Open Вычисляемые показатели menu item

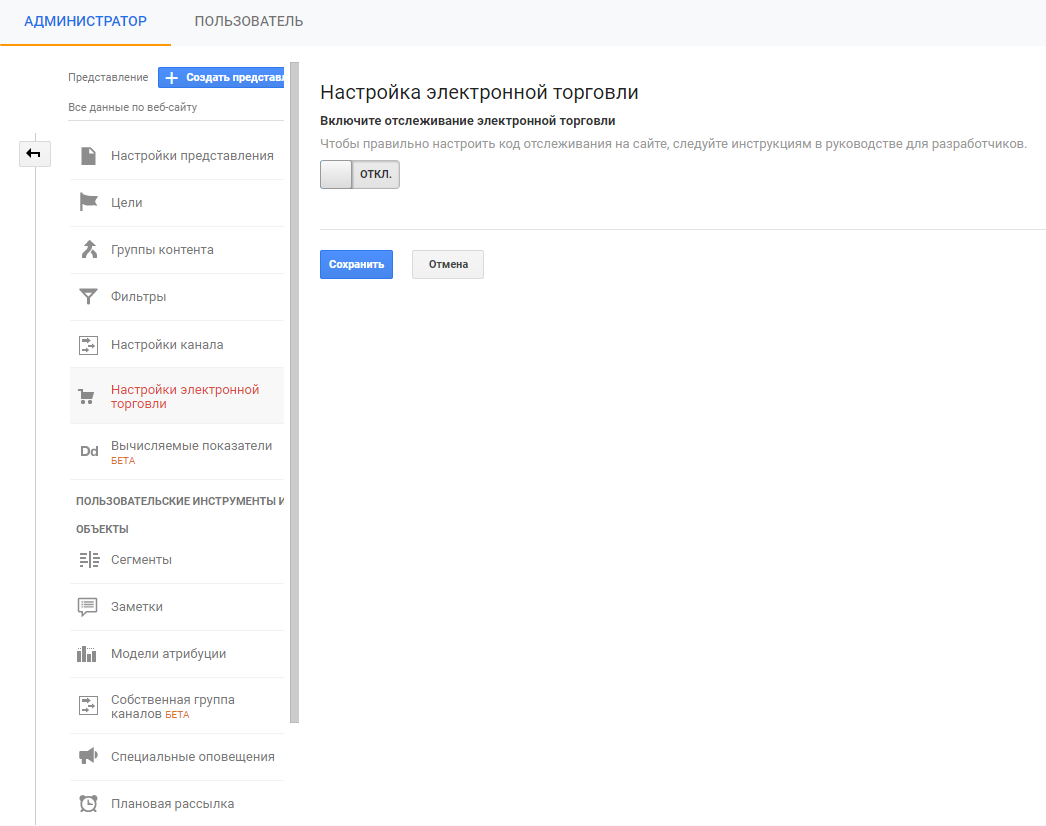coord(191,446)
